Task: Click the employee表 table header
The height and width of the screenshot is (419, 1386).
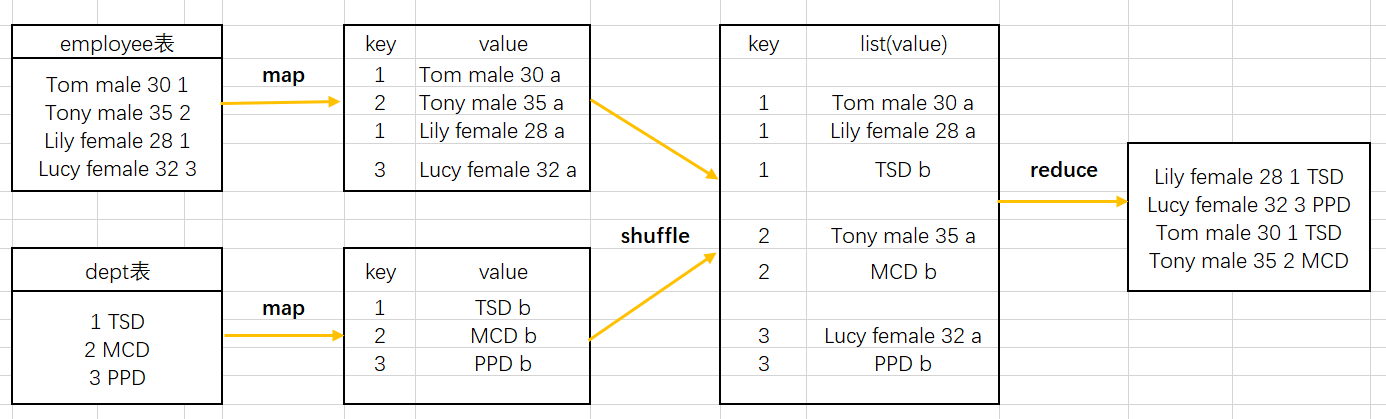Action: pyautogui.click(x=117, y=43)
